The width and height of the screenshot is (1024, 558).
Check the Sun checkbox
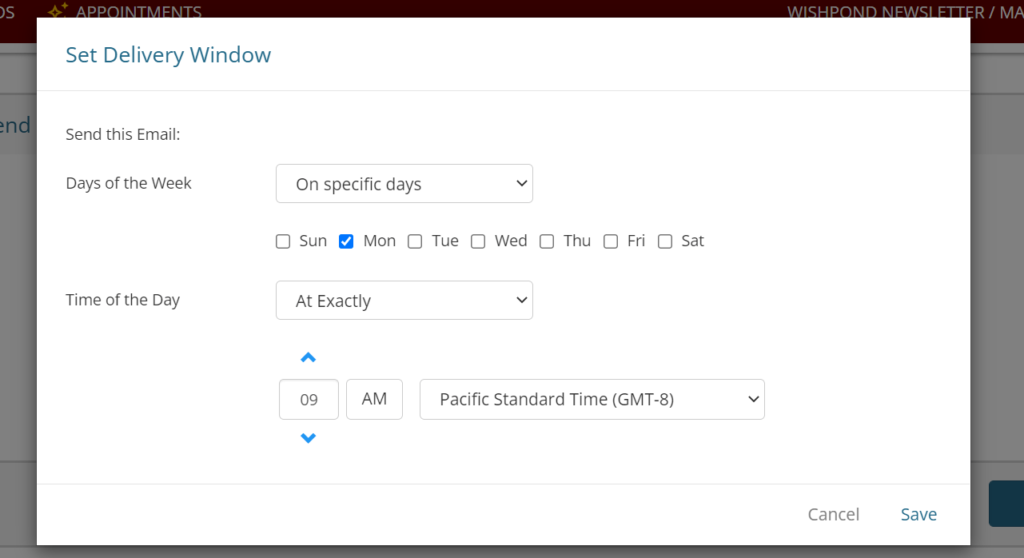(x=283, y=242)
